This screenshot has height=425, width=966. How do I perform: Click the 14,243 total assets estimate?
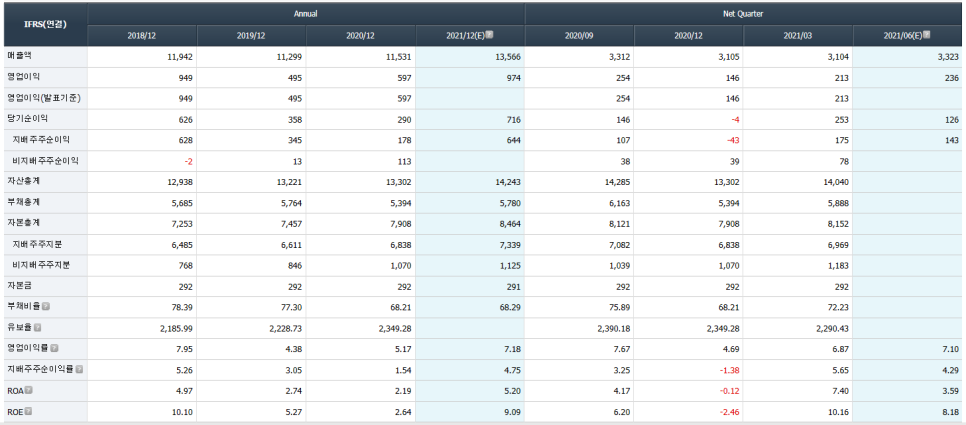(508, 182)
